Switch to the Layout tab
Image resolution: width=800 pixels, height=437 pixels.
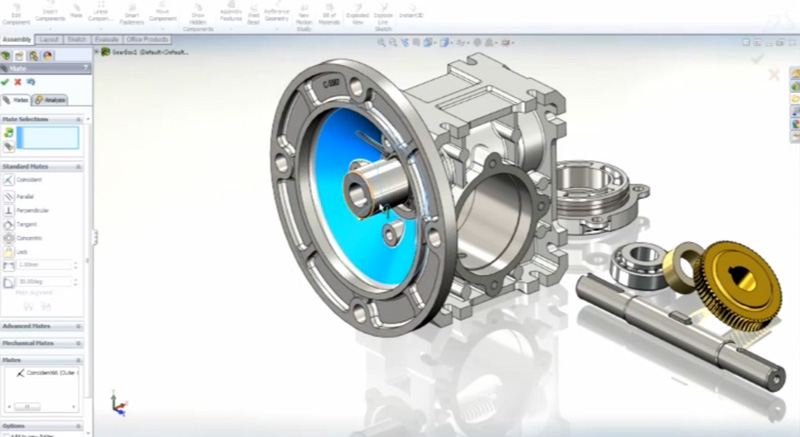tap(49, 39)
